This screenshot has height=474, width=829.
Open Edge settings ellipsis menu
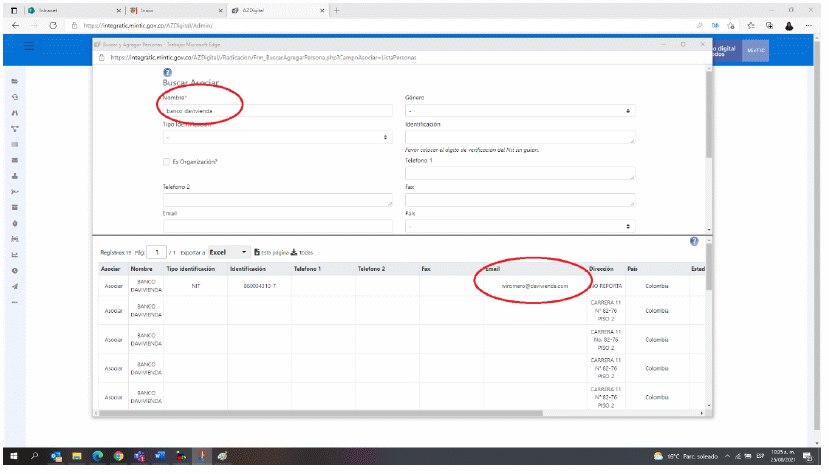click(809, 25)
